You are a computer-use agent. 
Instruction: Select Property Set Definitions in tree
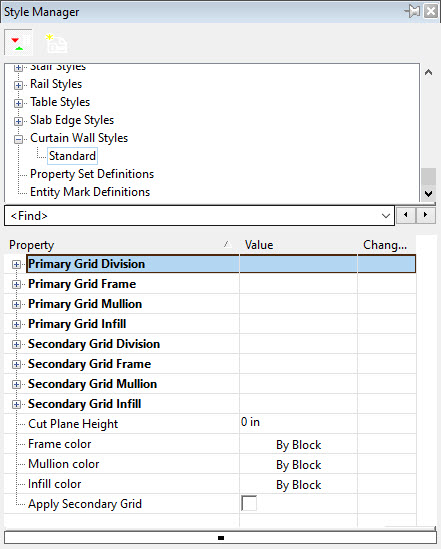click(x=92, y=174)
